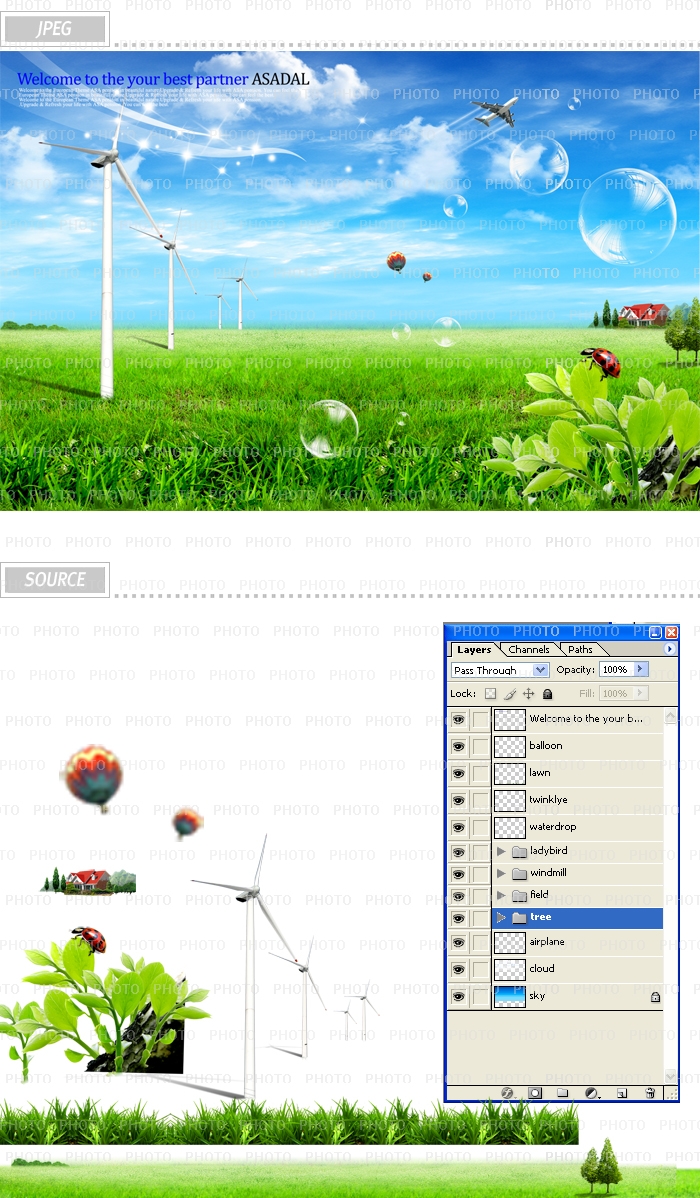Select the lawn layer name
Image resolution: width=700 pixels, height=1198 pixels.
[x=540, y=772]
